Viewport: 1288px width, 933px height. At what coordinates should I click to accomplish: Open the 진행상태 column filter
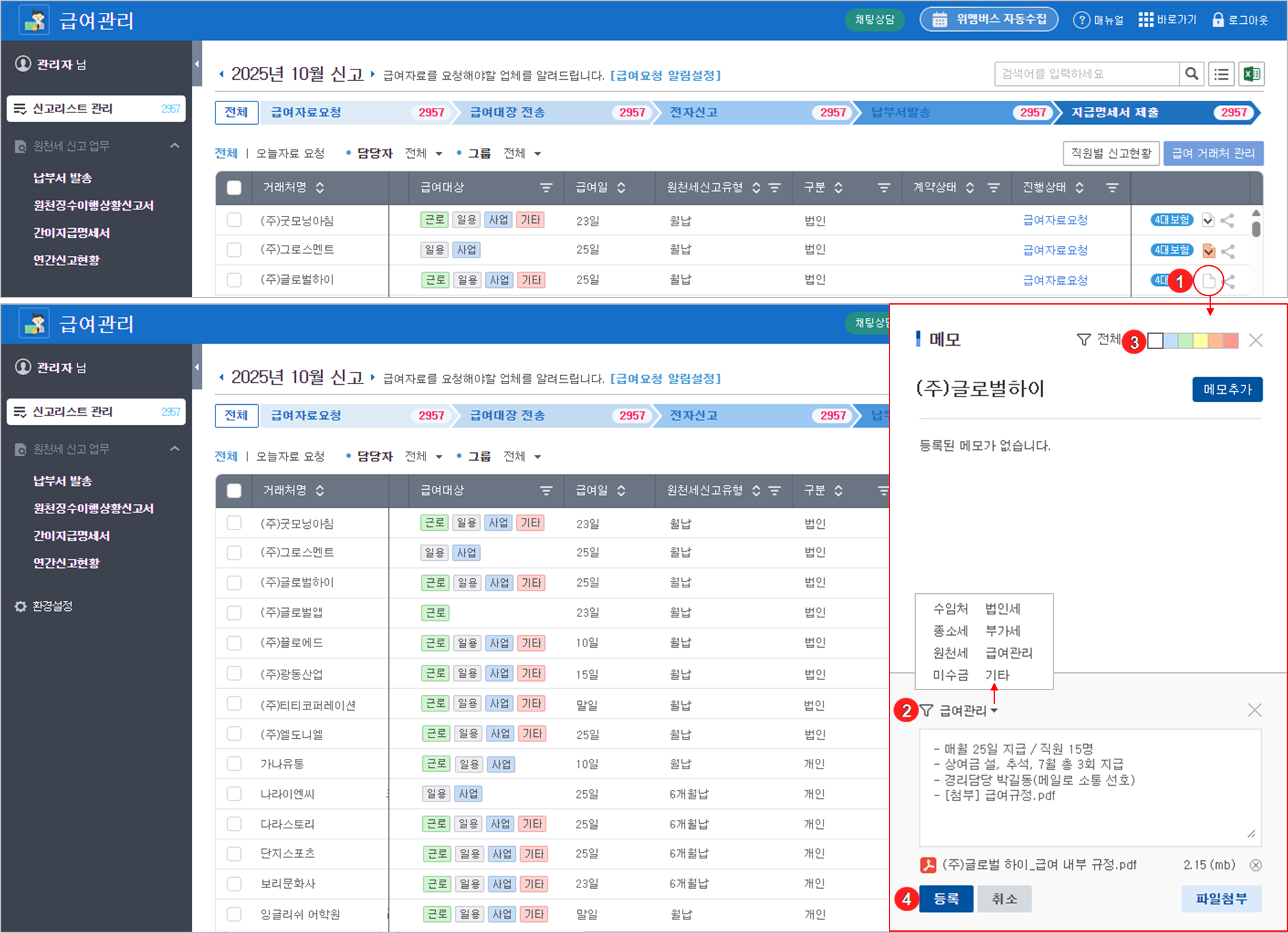tap(1112, 188)
